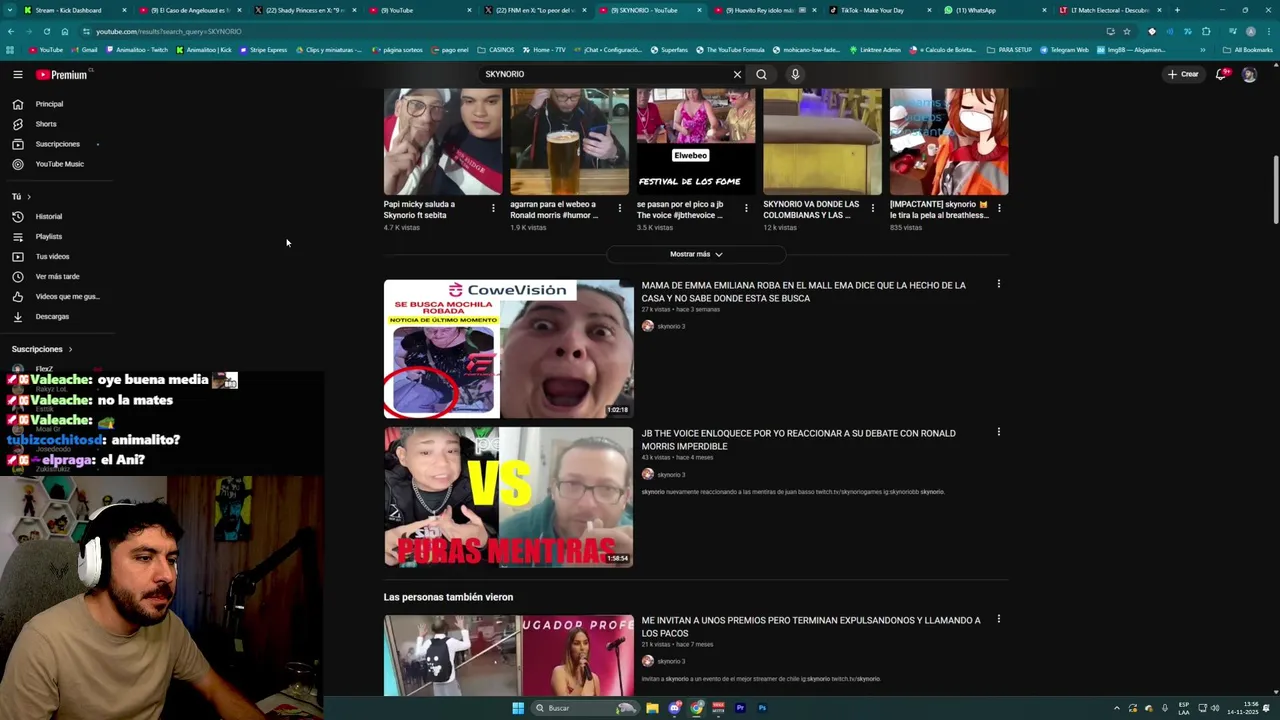Viewport: 1280px width, 720px height.
Task: Bookmark this page with star icon
Action: pyautogui.click(x=1127, y=31)
